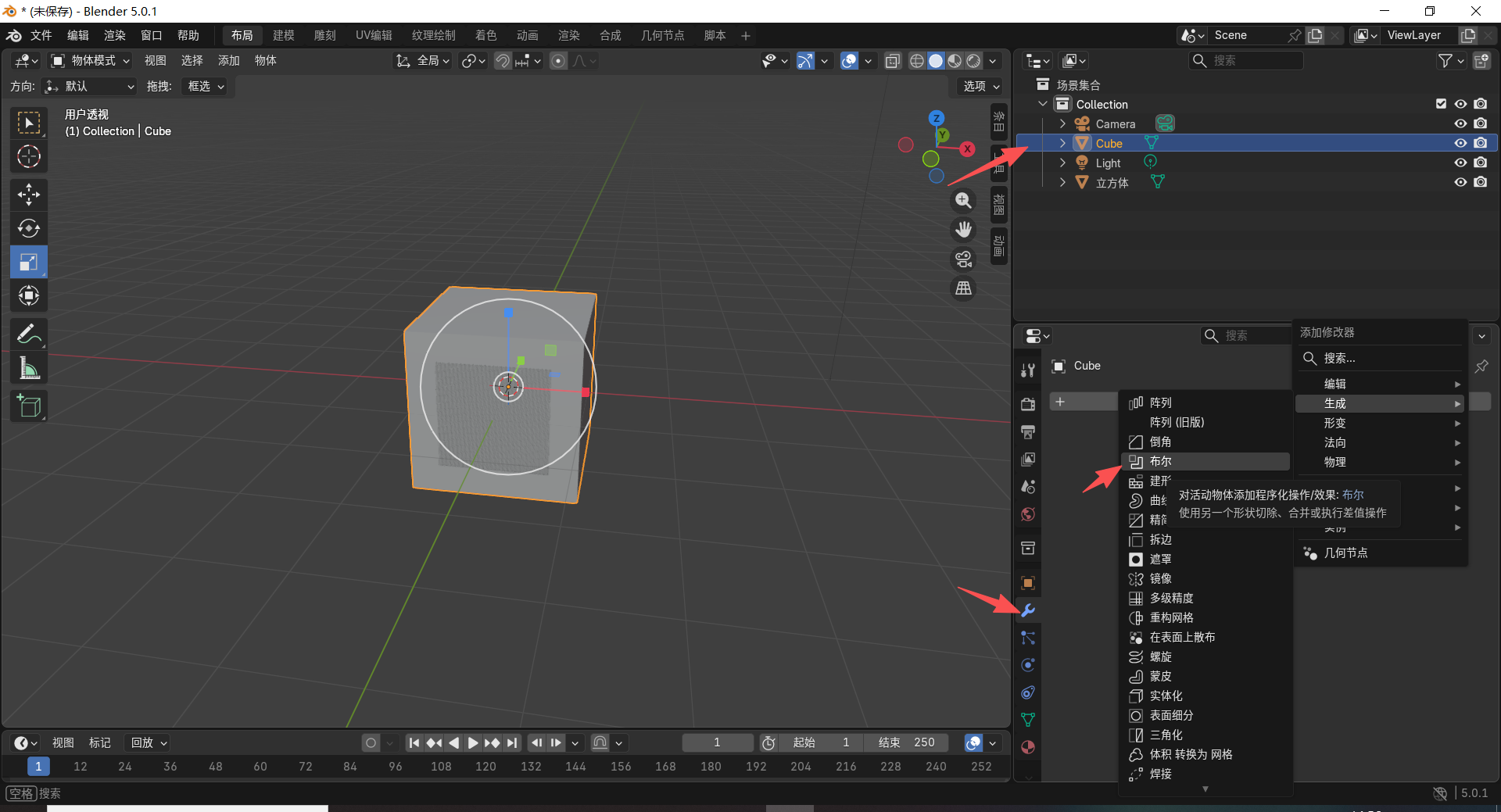Toggle proportional editing button
Viewport: 1501px width, 812px height.
558,61
